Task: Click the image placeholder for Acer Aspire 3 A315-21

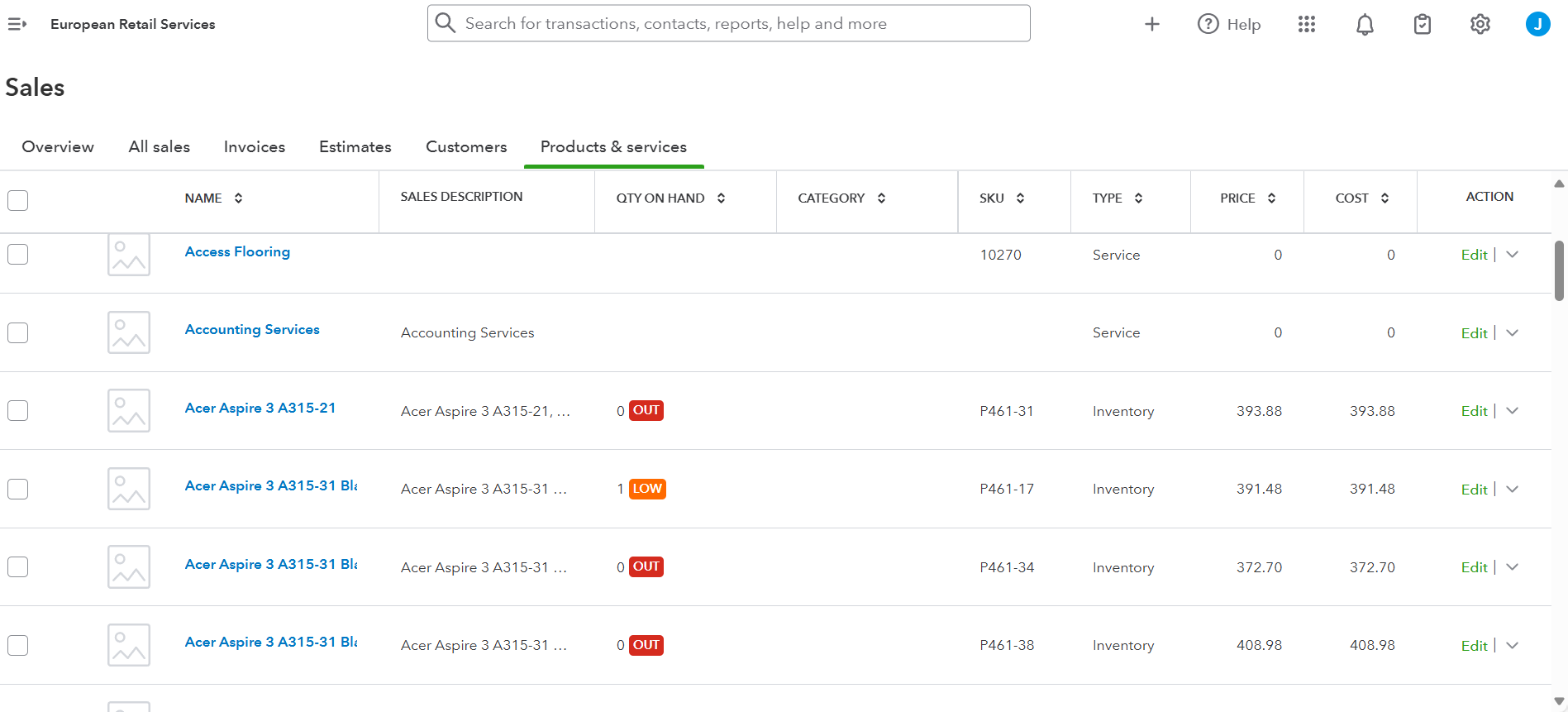Action: (129, 411)
